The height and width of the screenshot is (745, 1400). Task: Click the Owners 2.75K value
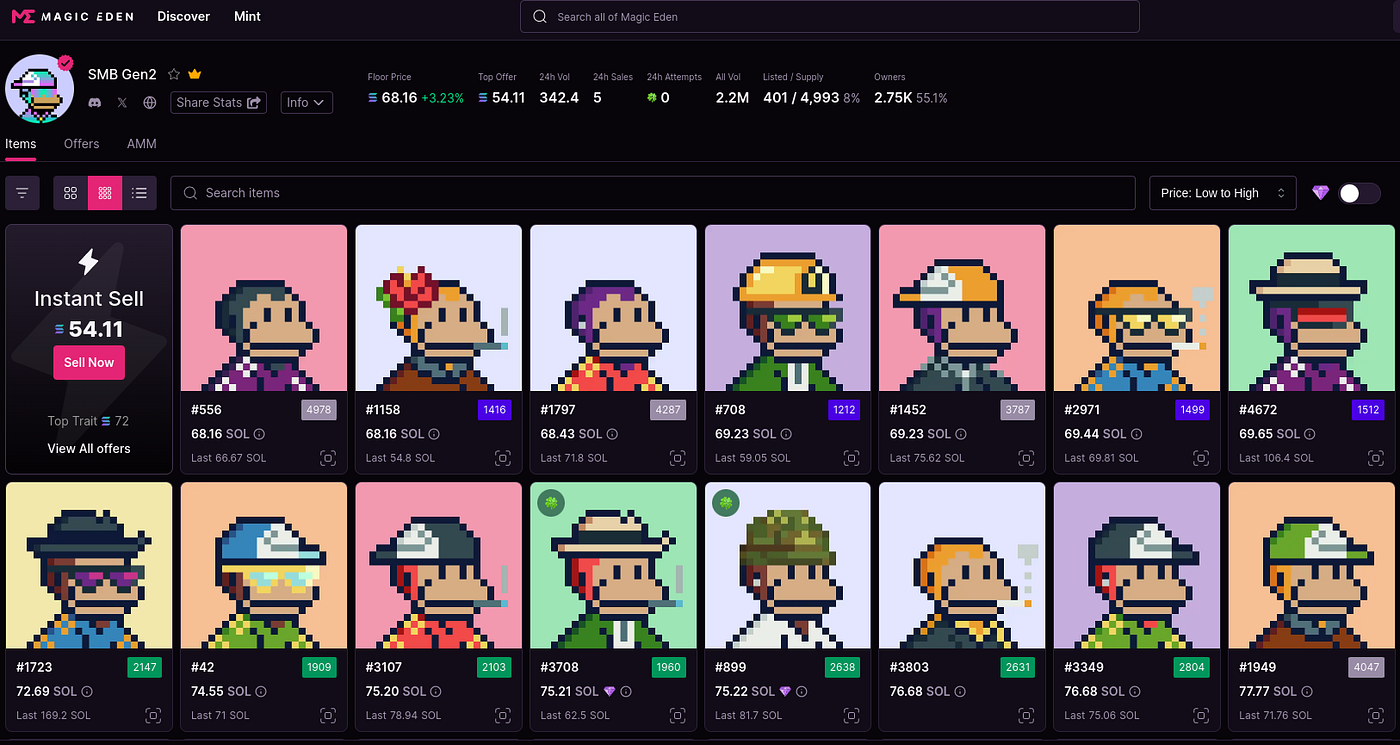(x=893, y=98)
